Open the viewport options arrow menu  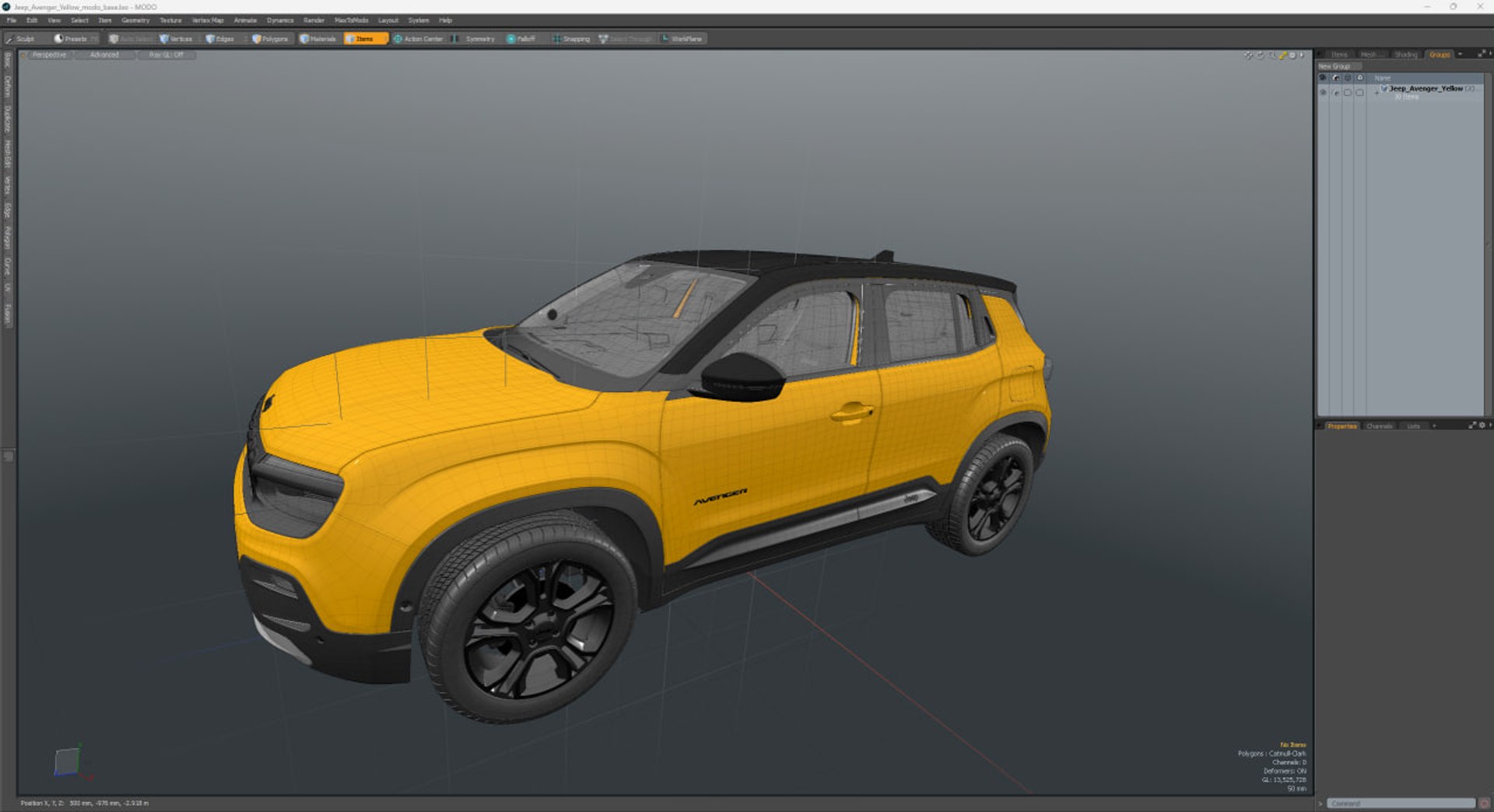click(1302, 55)
